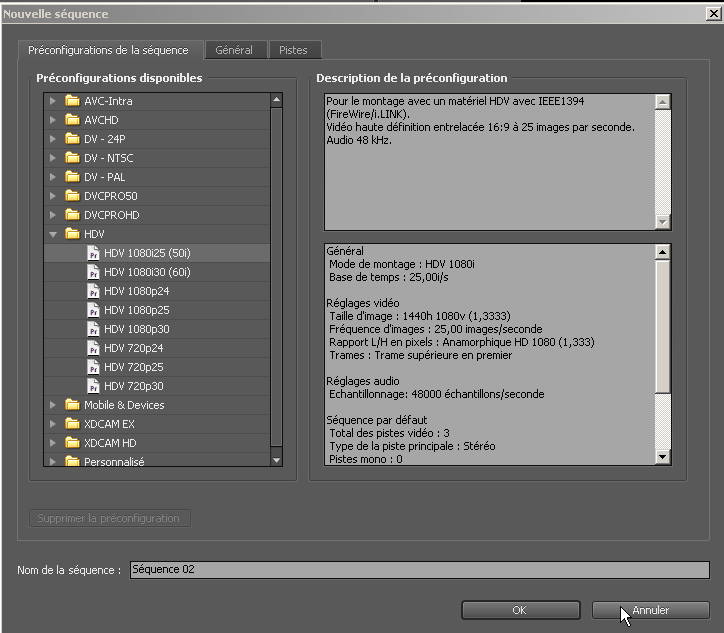This screenshot has width=724, height=633.
Task: Switch to the Pistes tab
Action: click(x=294, y=50)
